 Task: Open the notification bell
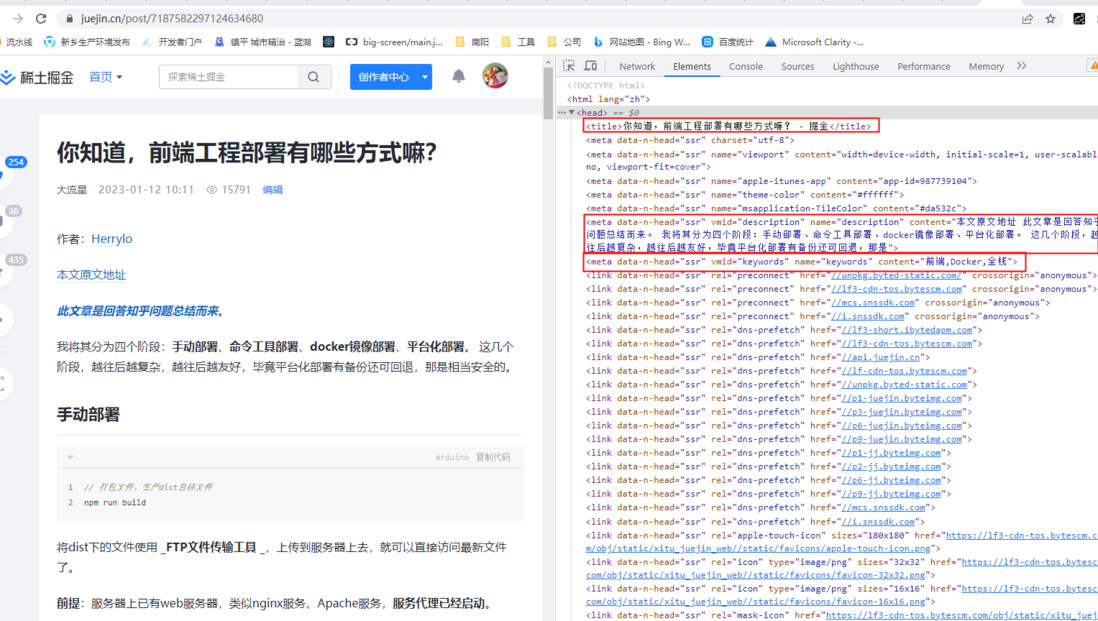459,76
